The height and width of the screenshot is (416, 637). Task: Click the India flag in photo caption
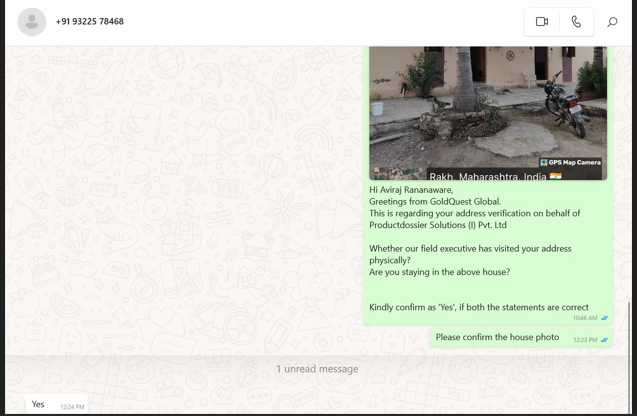[556, 176]
